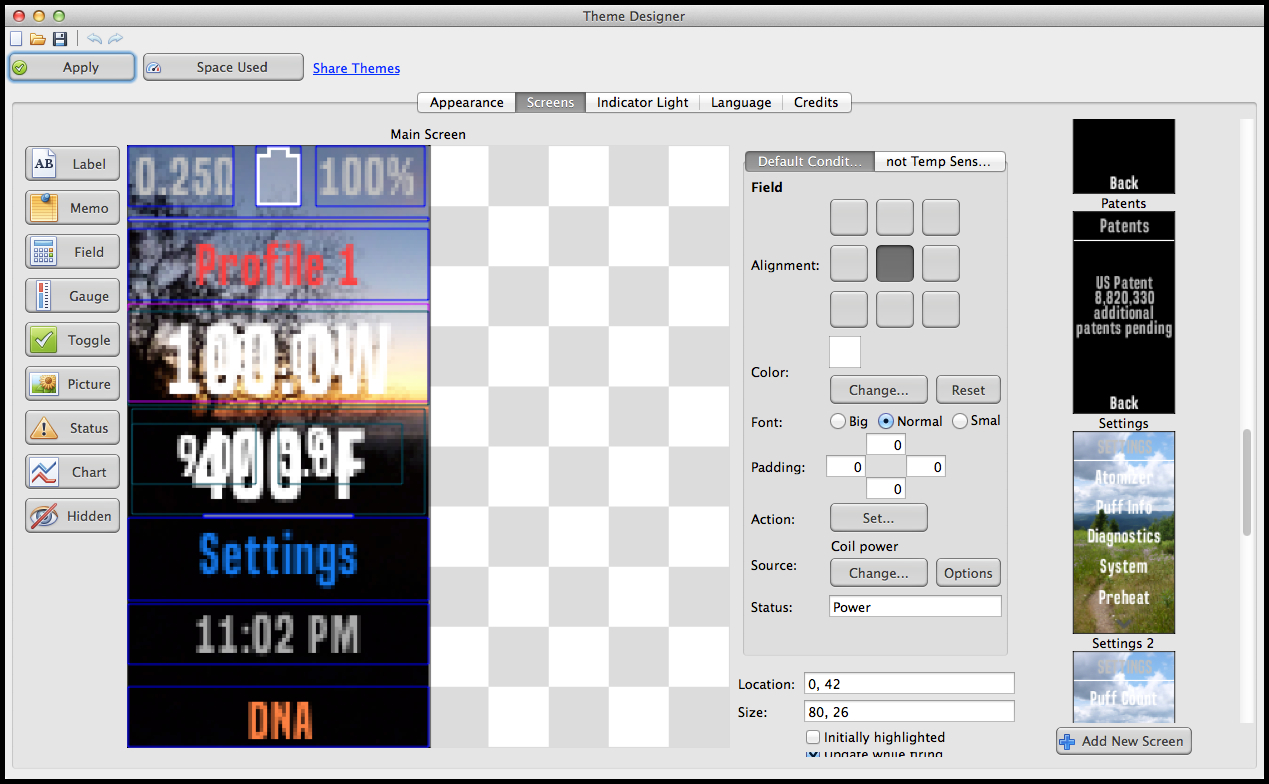The height and width of the screenshot is (784, 1269).
Task: Choose the Small font option
Action: click(960, 421)
